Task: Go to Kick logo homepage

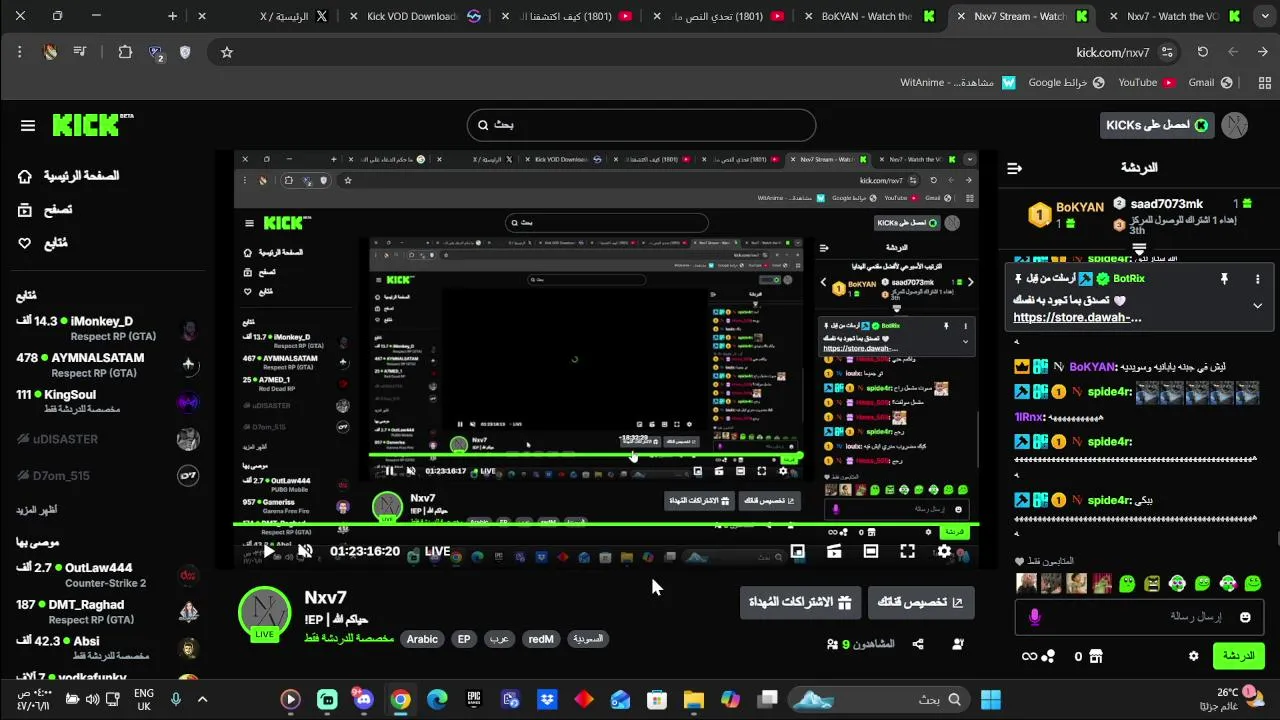Action: pos(92,124)
